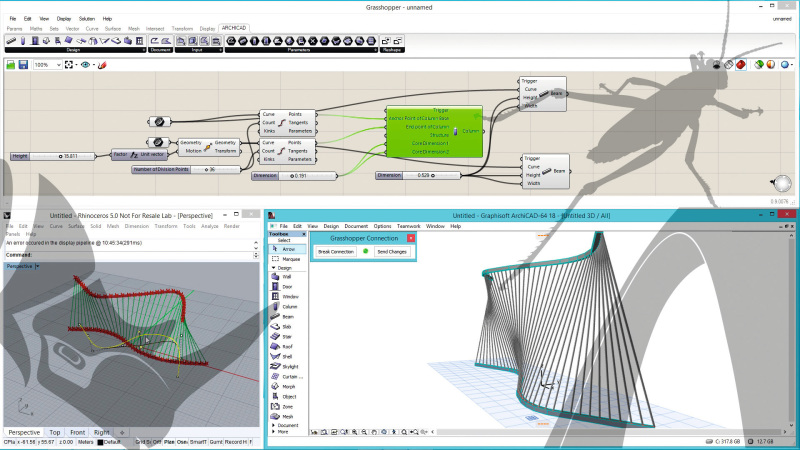Viewport: 800px width, 450px height.
Task: Open the Rhino Perspective viewport title dropdown
Action: [37, 266]
